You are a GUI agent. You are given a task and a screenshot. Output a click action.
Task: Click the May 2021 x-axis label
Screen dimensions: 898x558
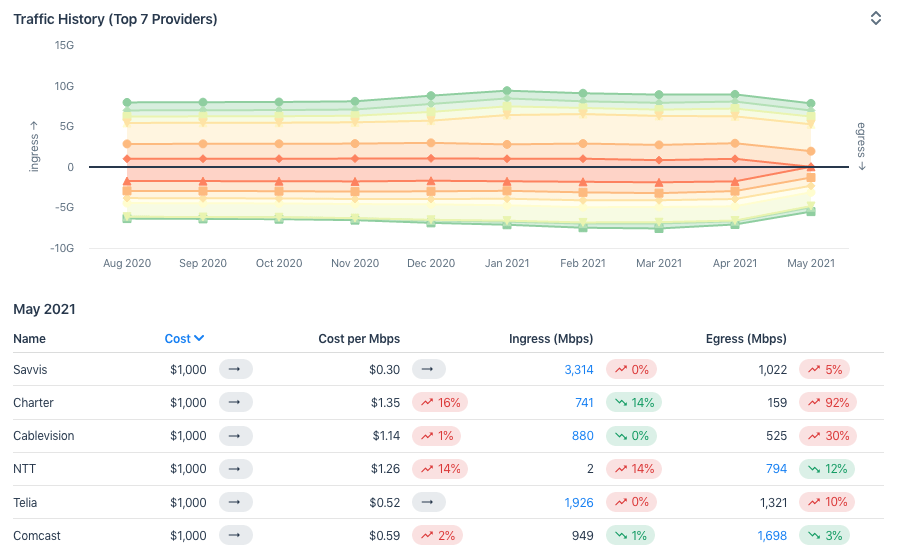811,264
